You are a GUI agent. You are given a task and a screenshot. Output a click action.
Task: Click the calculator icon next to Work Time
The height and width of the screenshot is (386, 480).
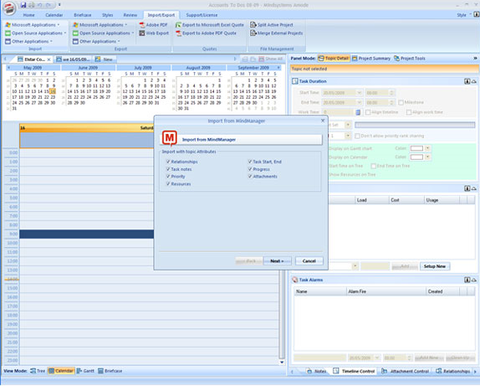358,112
